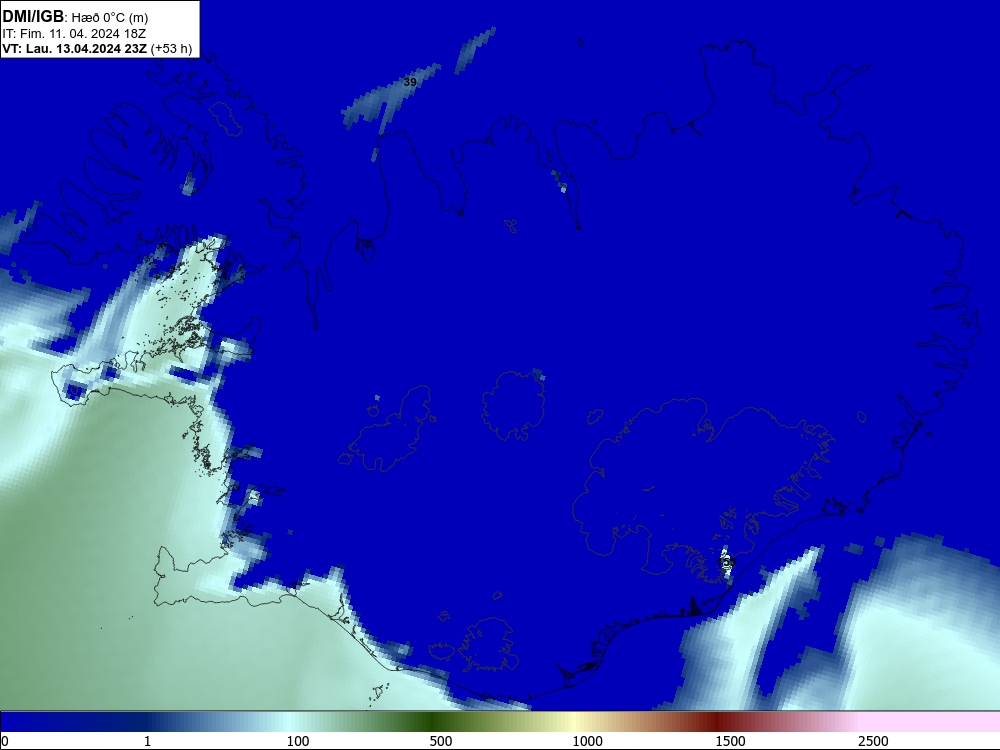Click the colorbar label '0'

pyautogui.click(x=5, y=741)
